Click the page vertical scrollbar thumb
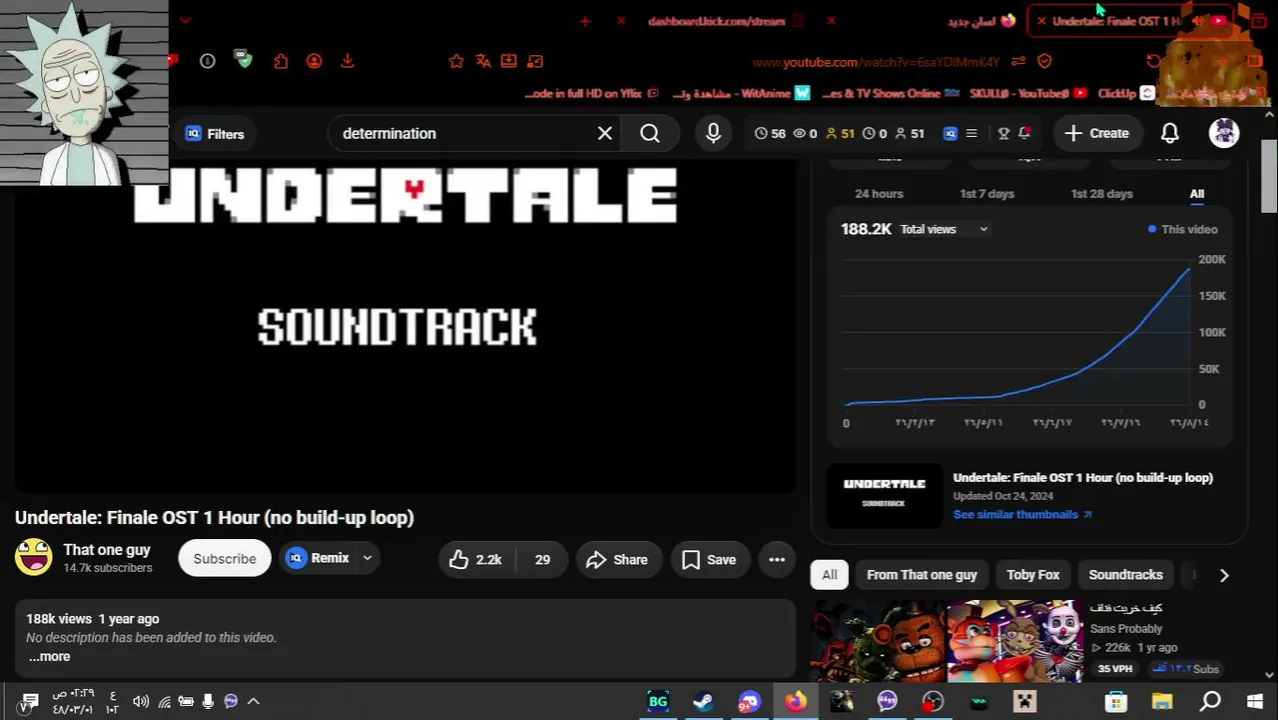The image size is (1278, 720). (x=1269, y=176)
